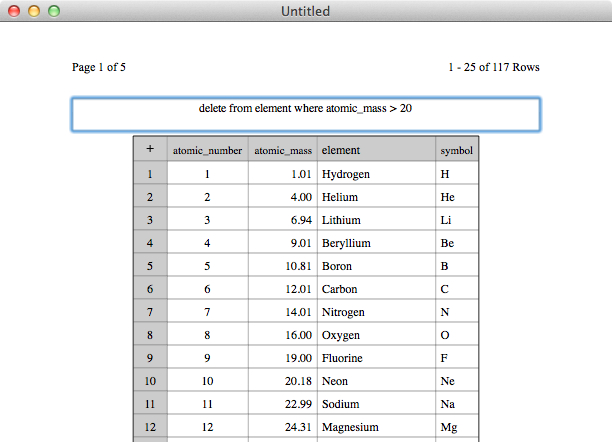The width and height of the screenshot is (612, 442).
Task: Click row header 1 for Hydrogen
Action: tap(150, 174)
